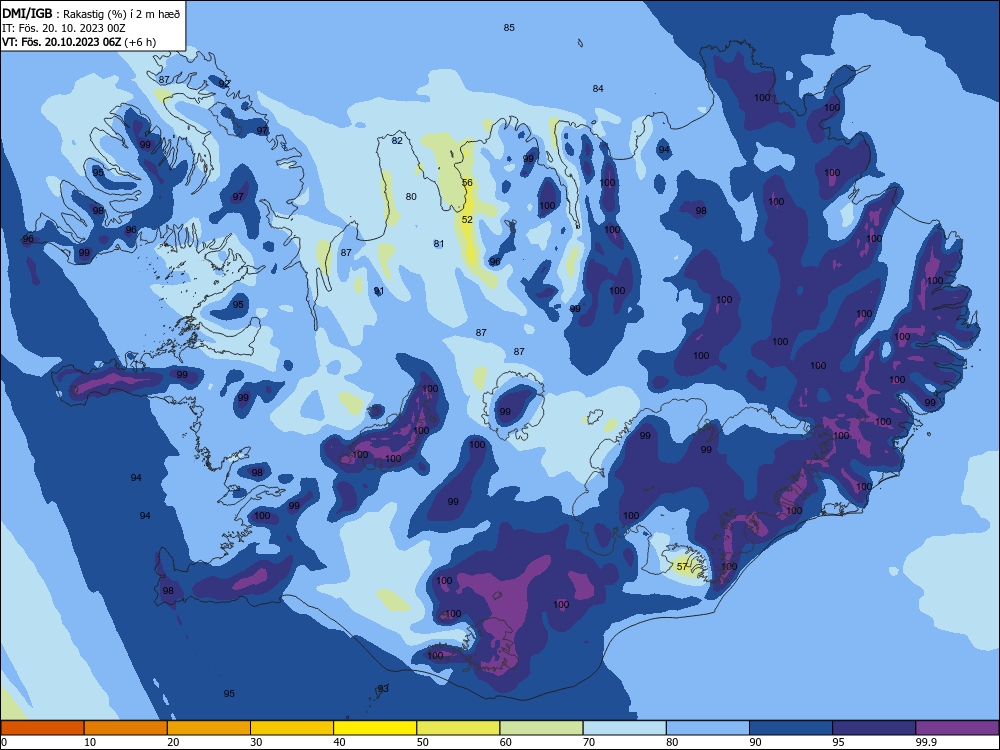Click the '(+6 h)' forecast offset text

(x=140, y=42)
